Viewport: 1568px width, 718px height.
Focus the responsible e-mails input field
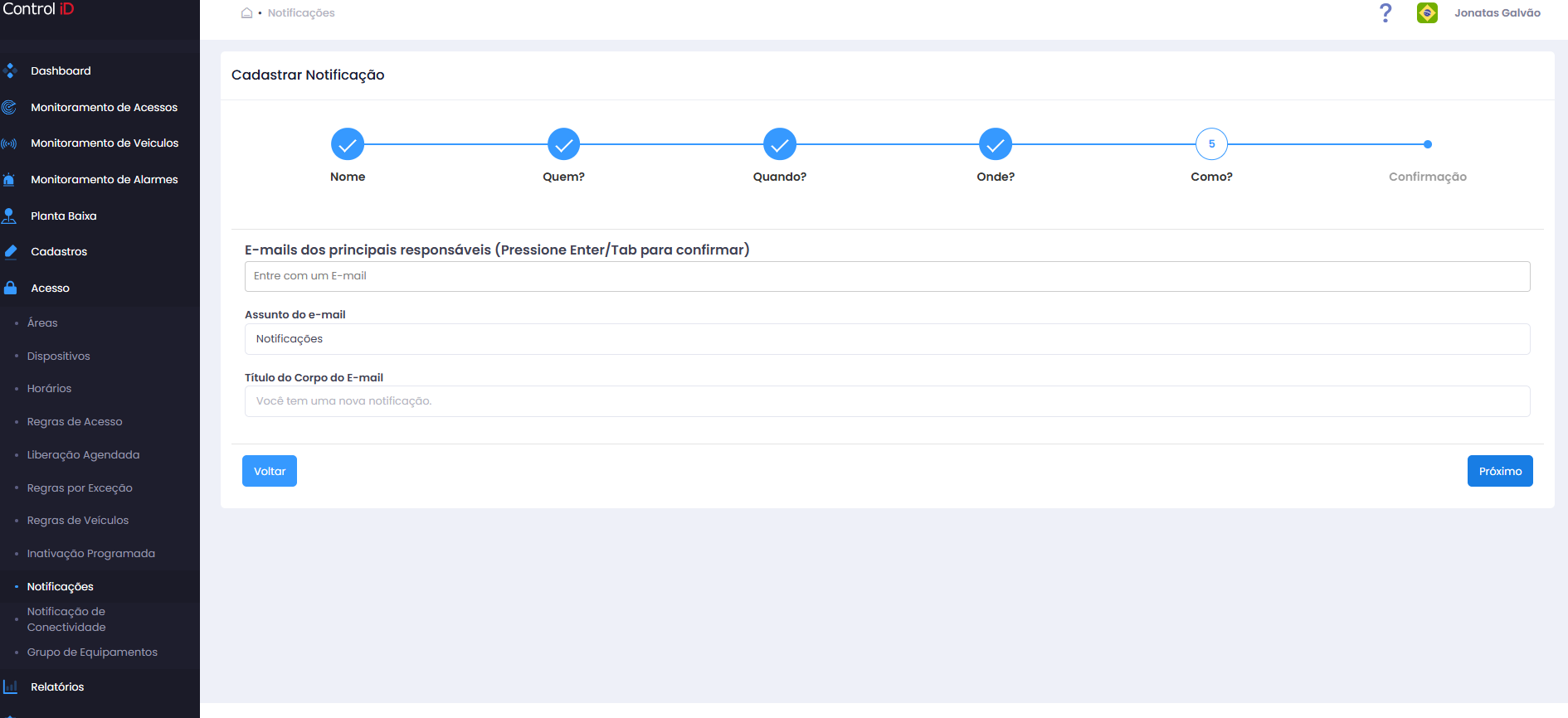887,276
